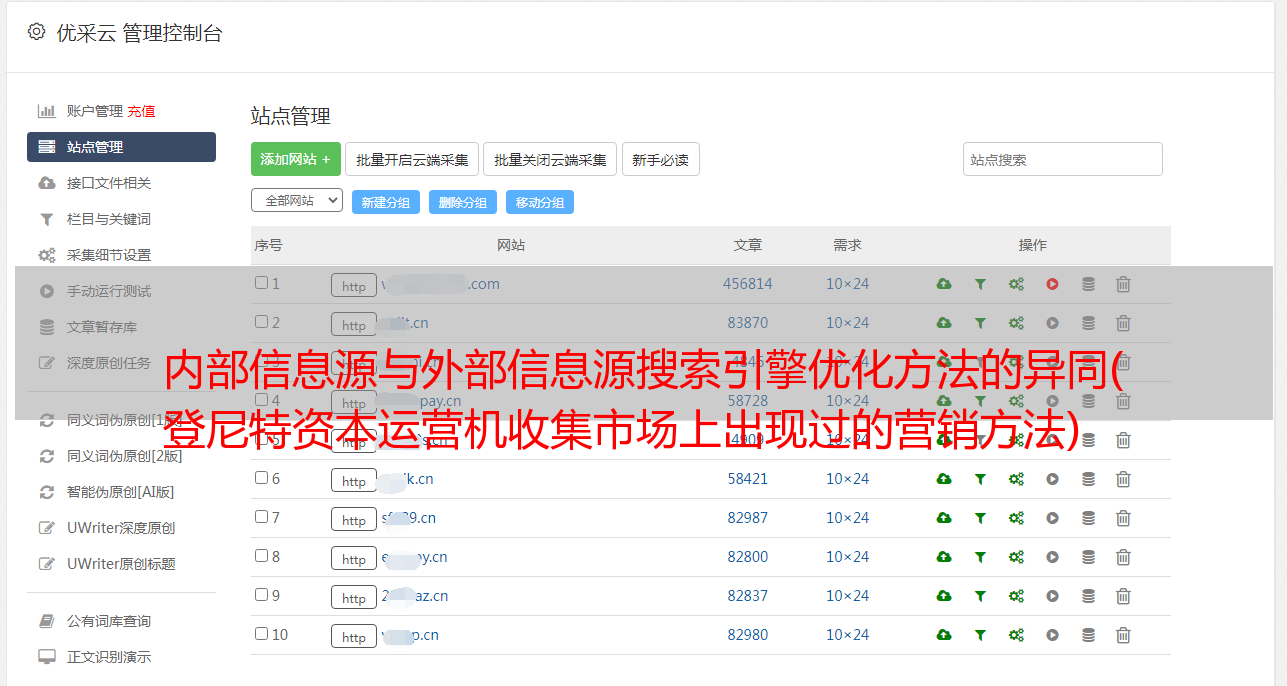Click the filter icon in row 1

tap(980, 284)
